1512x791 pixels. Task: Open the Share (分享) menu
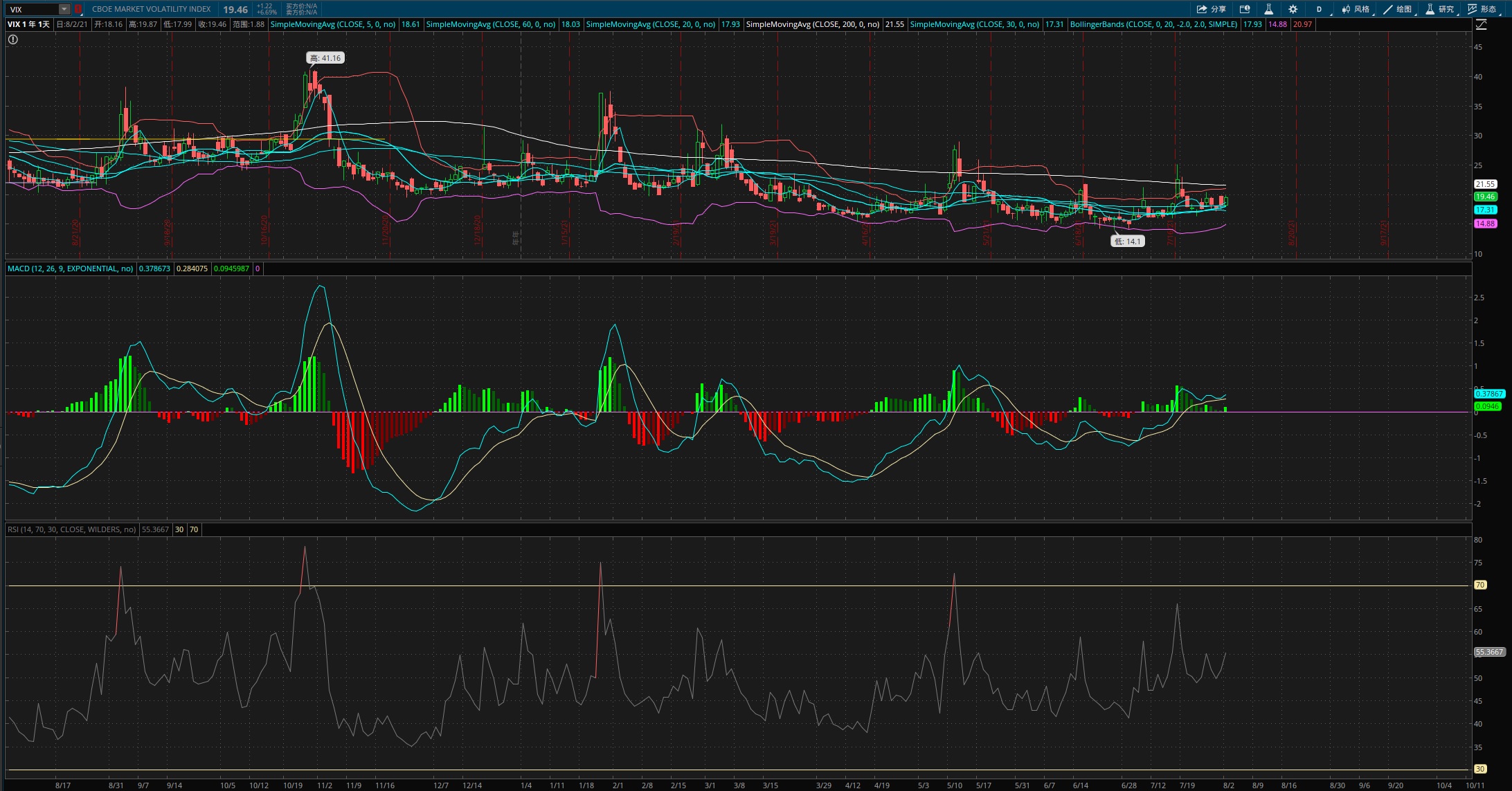point(1212,9)
